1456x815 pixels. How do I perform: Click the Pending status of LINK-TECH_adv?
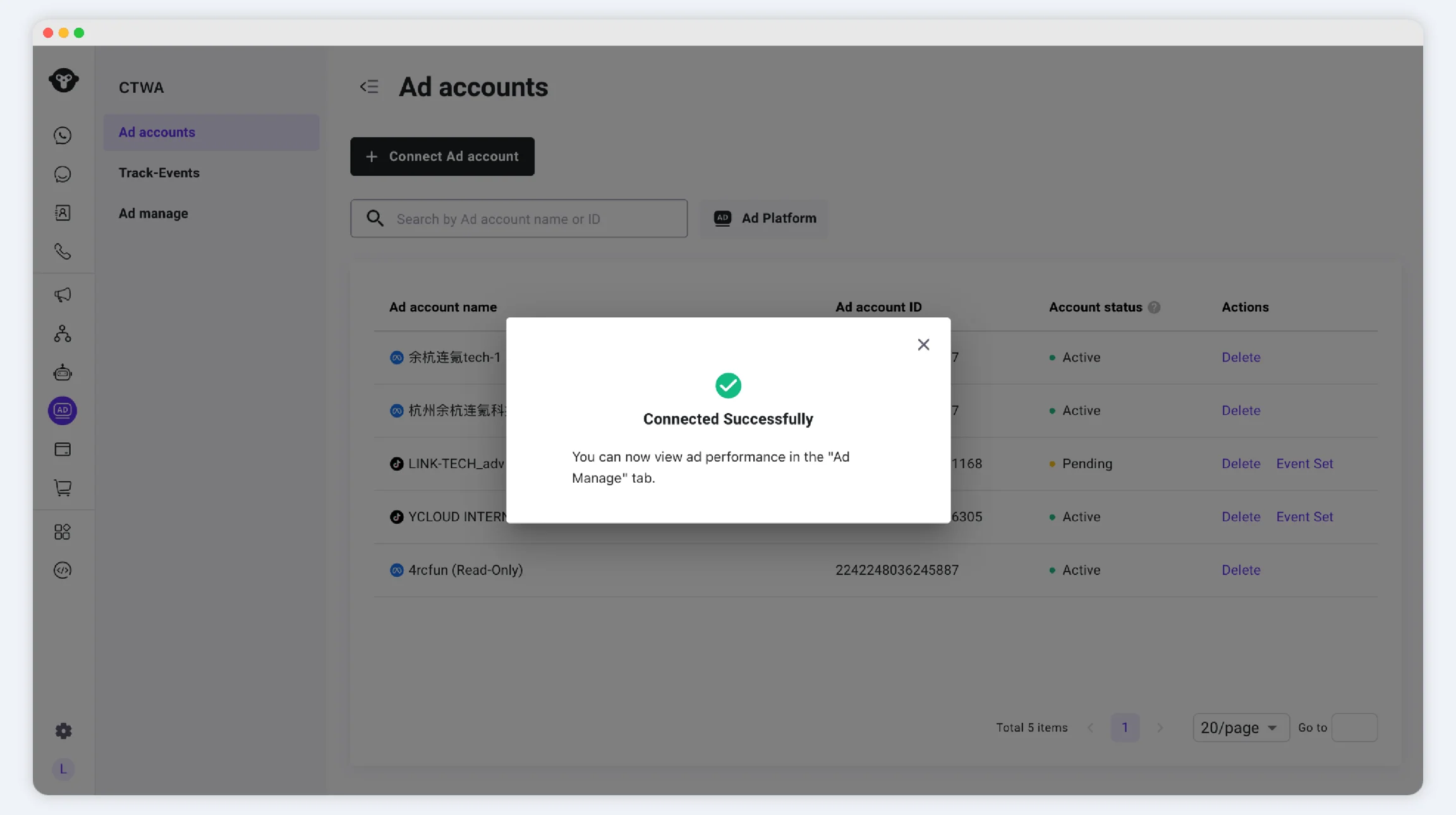tap(1081, 464)
